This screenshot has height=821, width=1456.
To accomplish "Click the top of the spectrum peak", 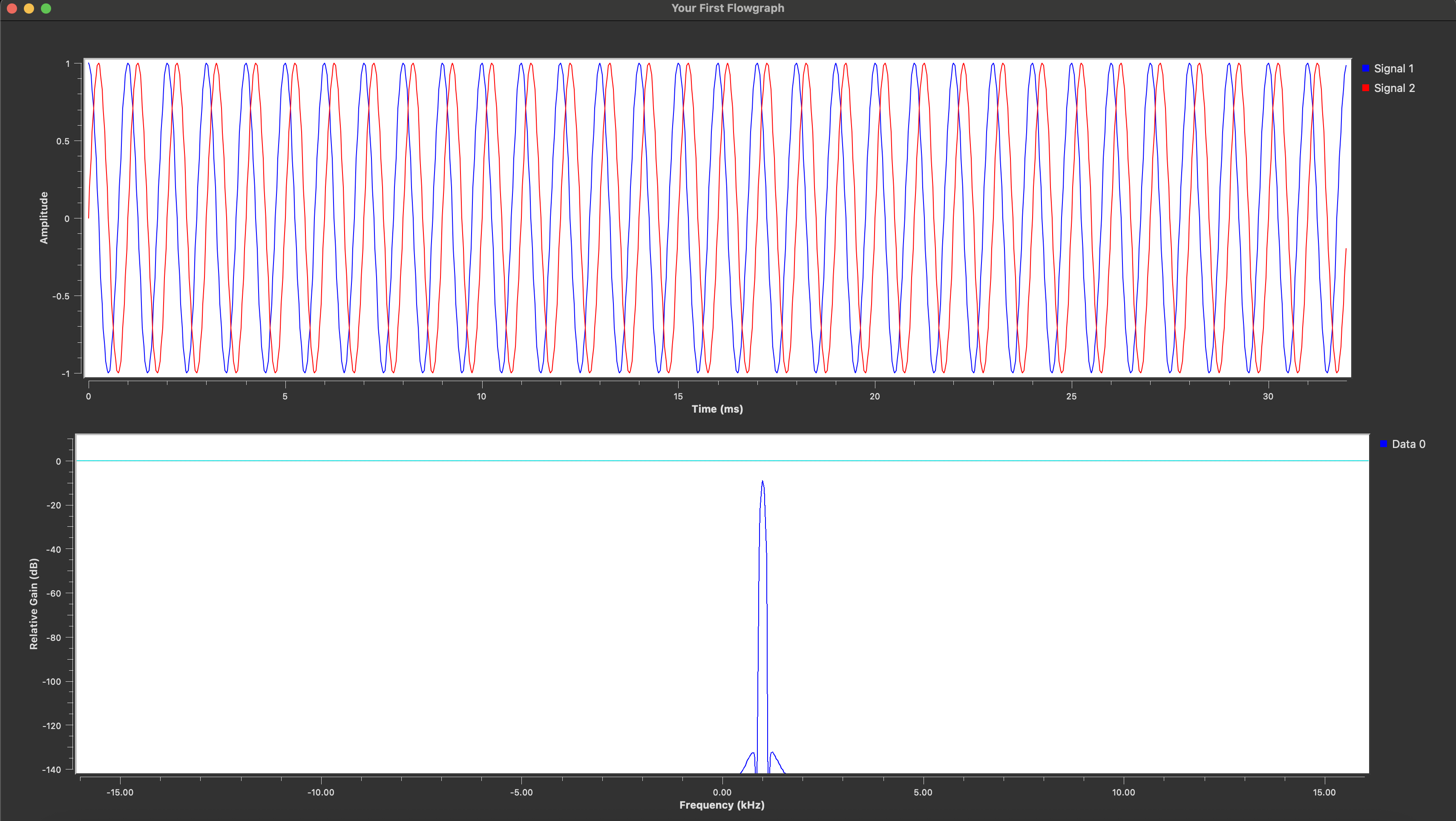I will tap(763, 482).
